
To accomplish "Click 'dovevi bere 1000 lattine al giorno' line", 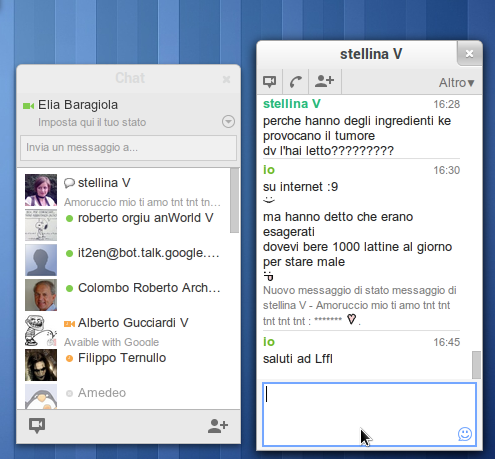I will (357, 247).
